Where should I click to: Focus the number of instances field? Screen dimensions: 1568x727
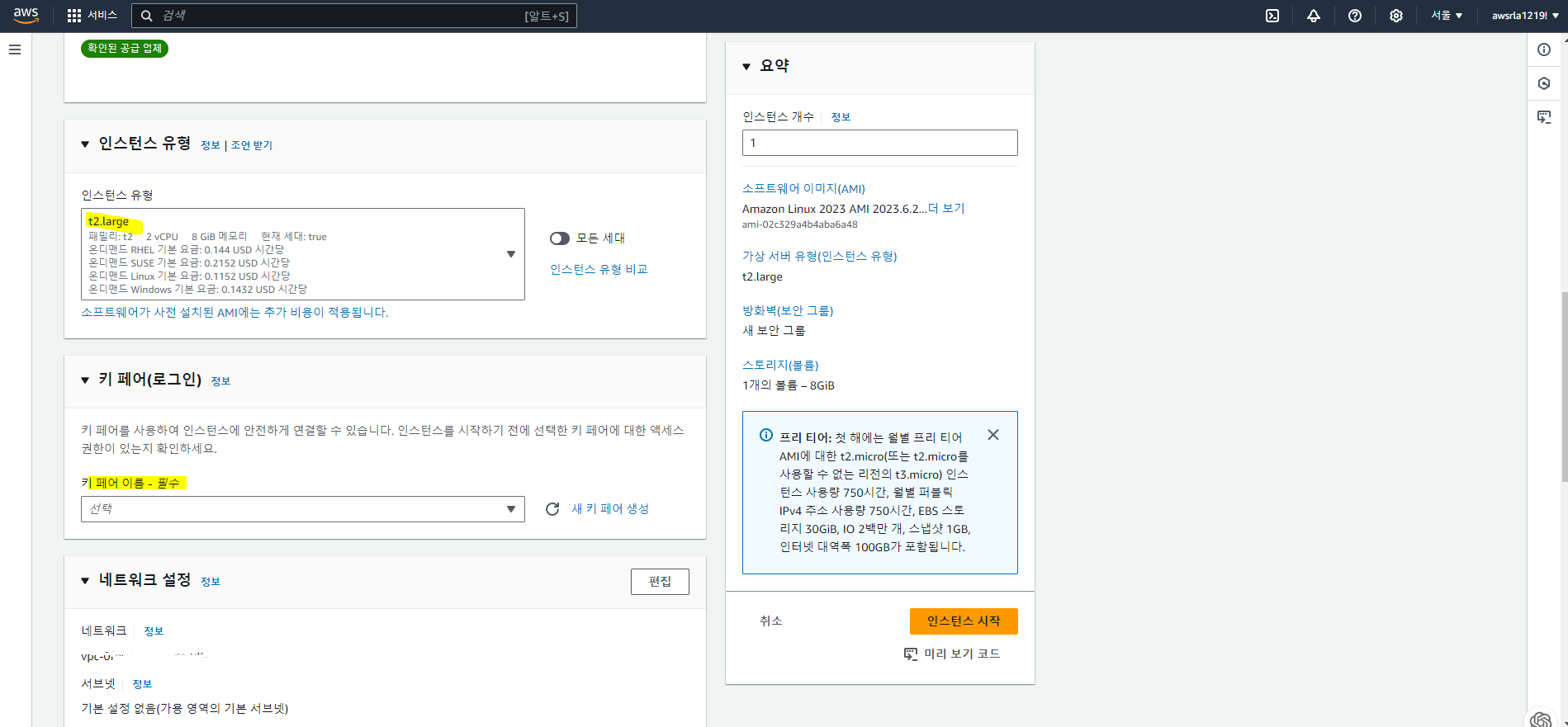[x=880, y=143]
